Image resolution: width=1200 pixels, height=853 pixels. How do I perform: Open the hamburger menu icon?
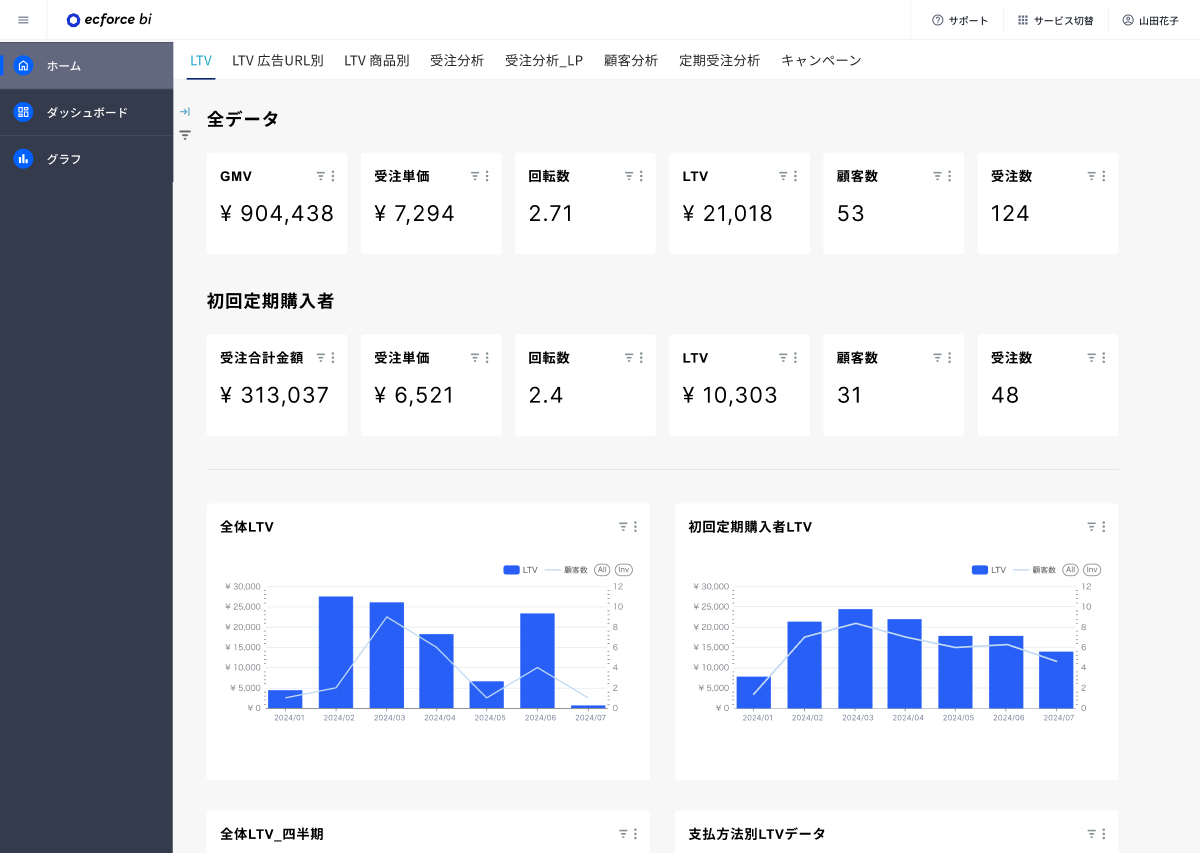pyautogui.click(x=23, y=20)
